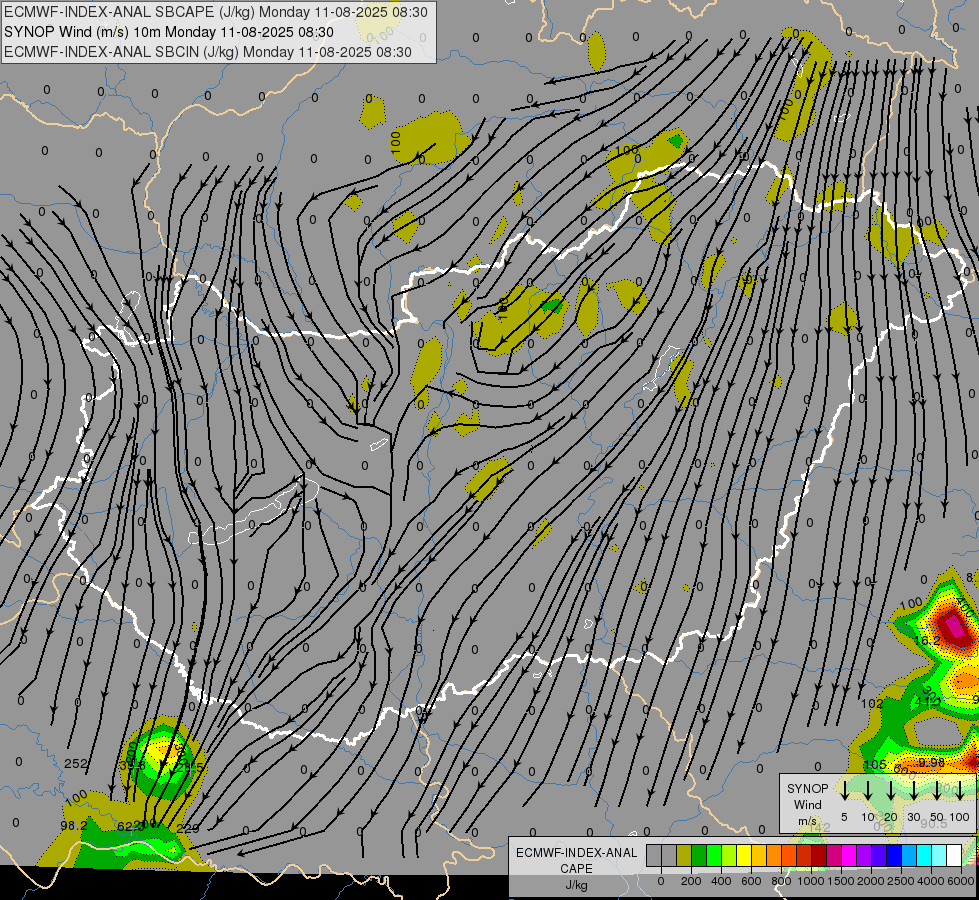Image resolution: width=979 pixels, height=900 pixels.
Task: Click the SYNOP label in the wind legend
Action: pyautogui.click(x=807, y=788)
